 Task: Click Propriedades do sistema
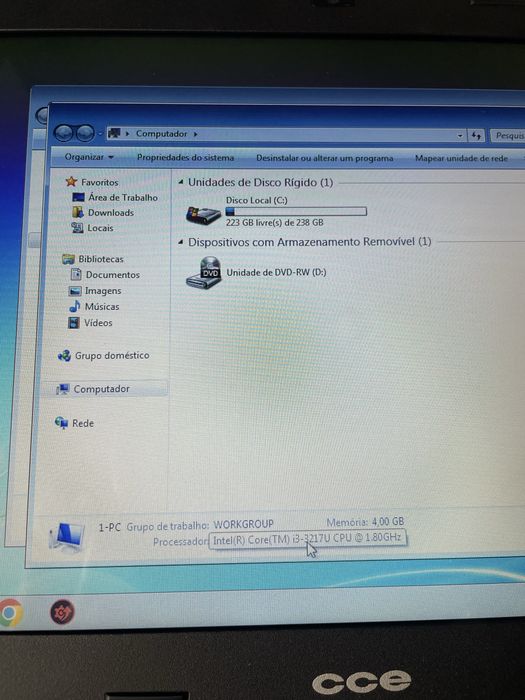pos(185,158)
